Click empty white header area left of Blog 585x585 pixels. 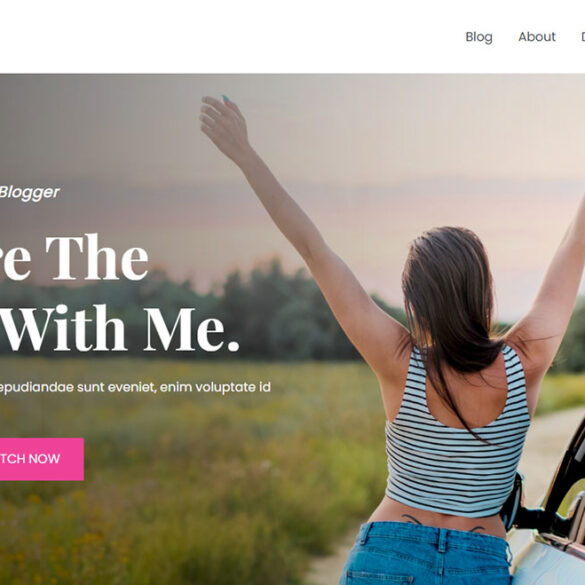224,37
